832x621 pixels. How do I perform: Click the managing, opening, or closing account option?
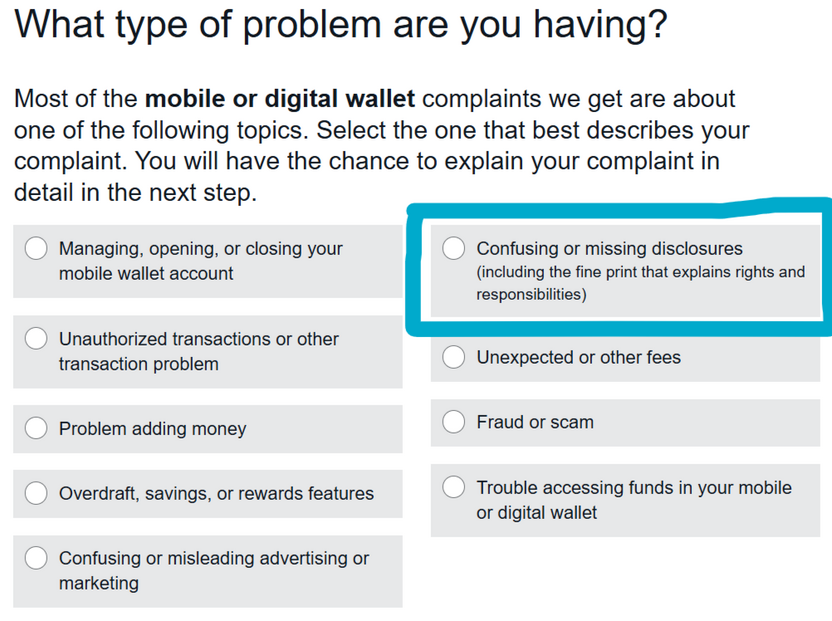200,260
